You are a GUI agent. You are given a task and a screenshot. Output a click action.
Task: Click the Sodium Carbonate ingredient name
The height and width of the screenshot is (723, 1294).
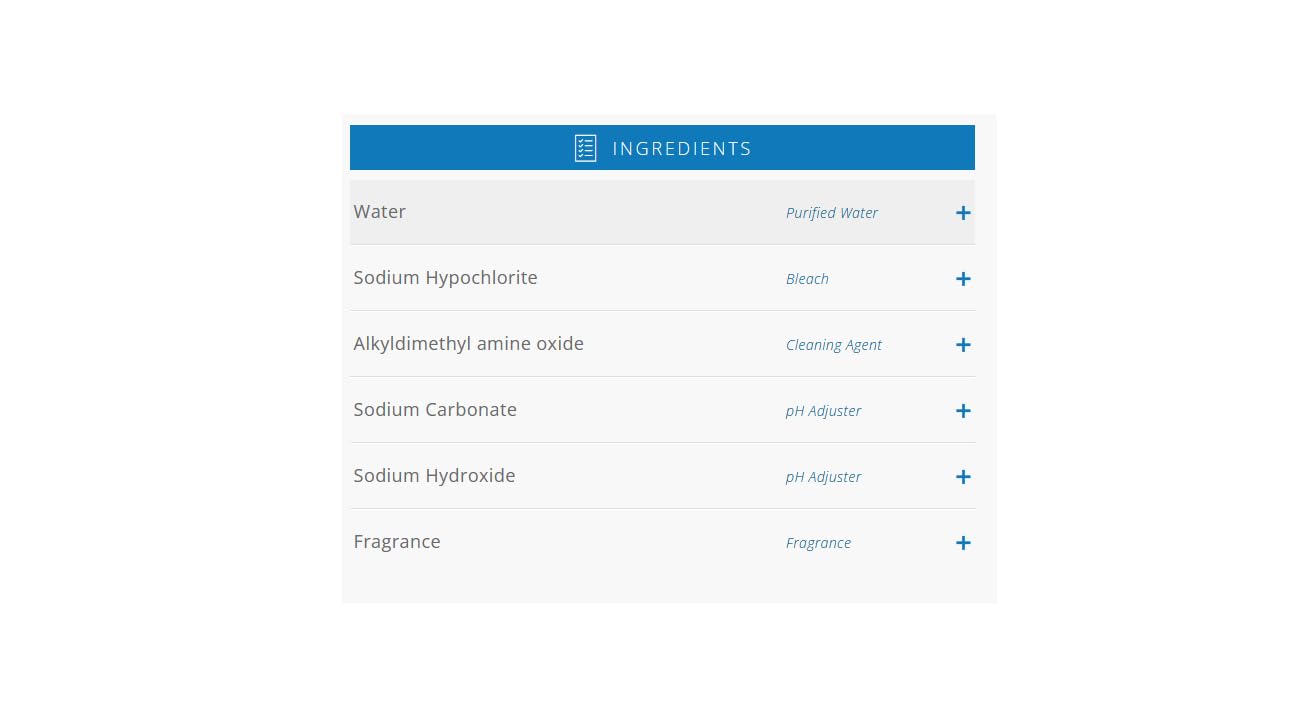tap(435, 410)
